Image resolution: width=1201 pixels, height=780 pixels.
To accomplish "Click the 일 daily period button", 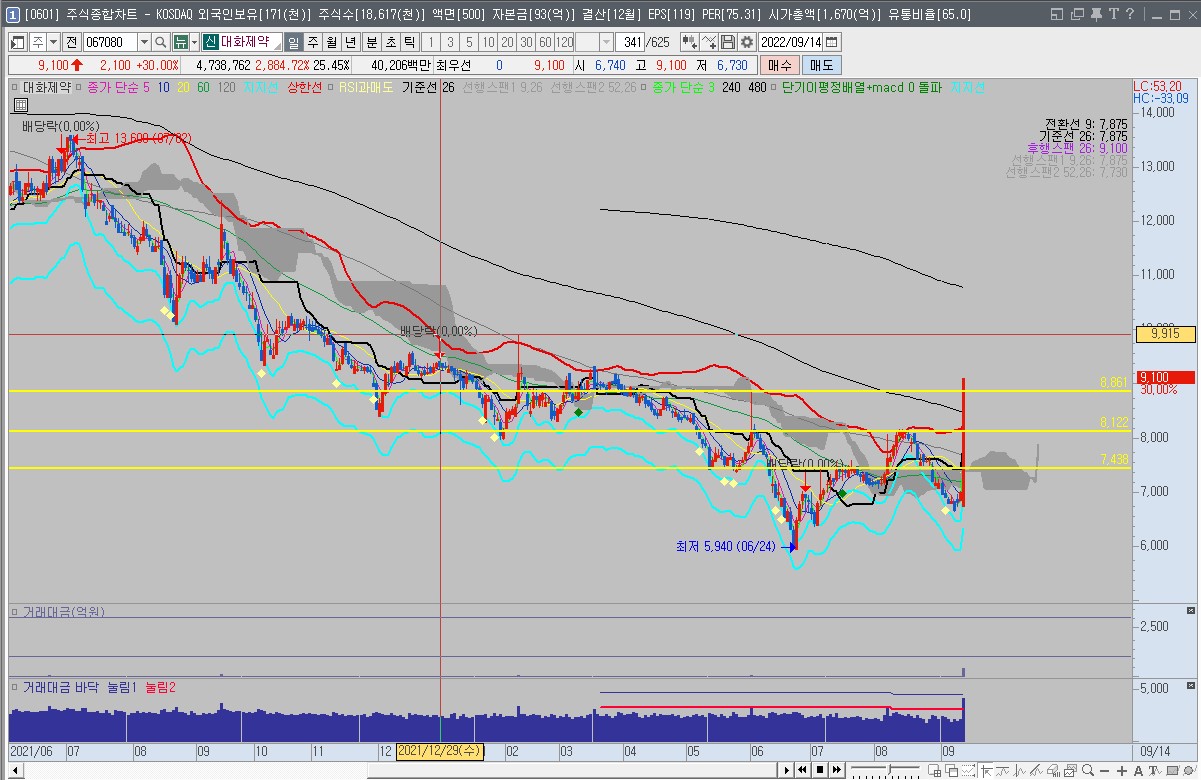I will point(293,42).
